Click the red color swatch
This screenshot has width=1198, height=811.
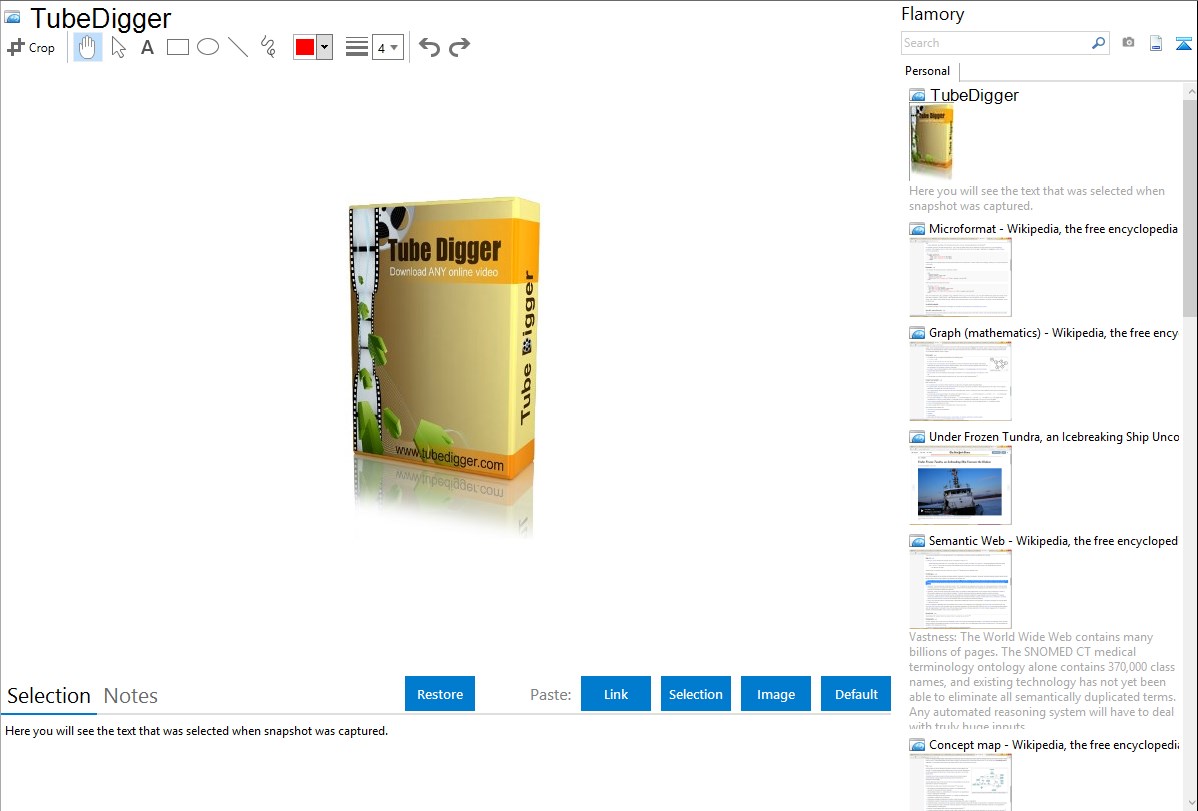pos(305,47)
